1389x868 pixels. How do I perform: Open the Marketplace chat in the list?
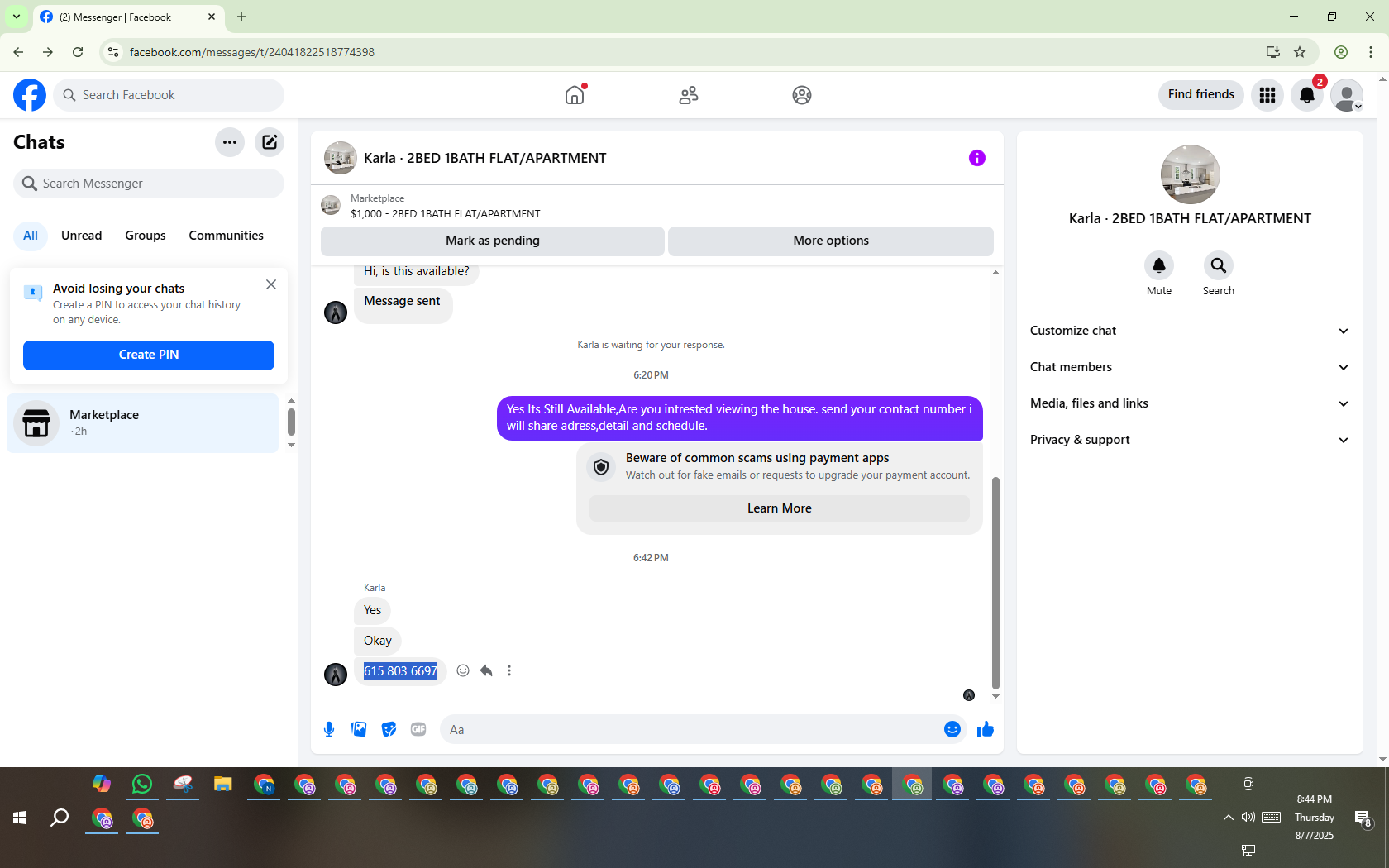143,423
